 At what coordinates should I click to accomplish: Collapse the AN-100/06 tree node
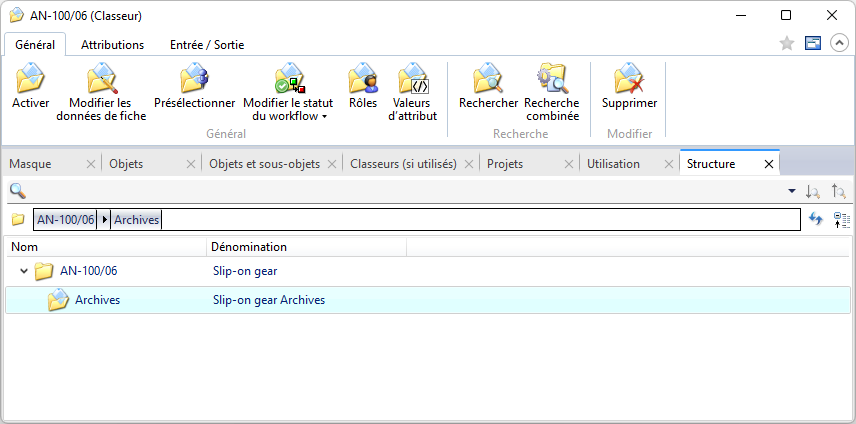[x=23, y=271]
